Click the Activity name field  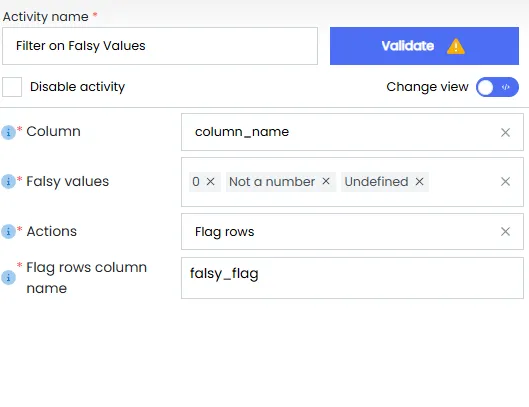click(x=160, y=46)
